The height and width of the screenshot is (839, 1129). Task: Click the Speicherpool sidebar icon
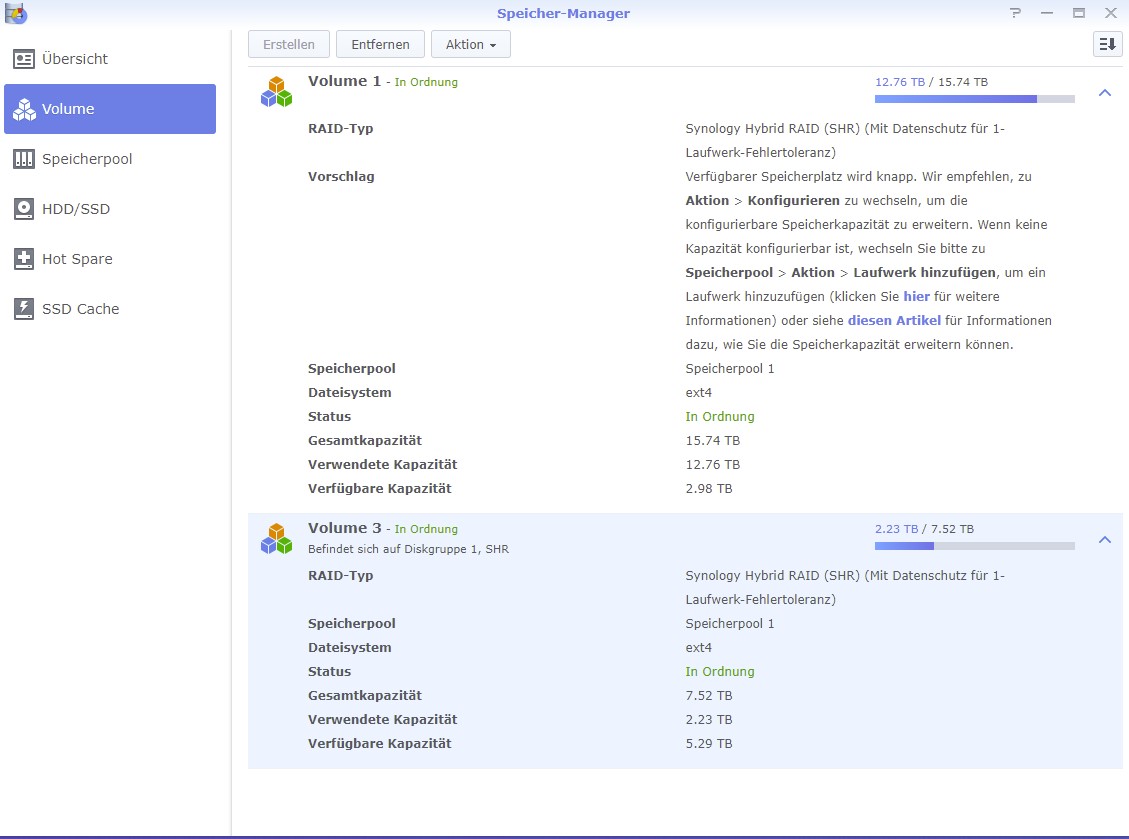(x=24, y=159)
